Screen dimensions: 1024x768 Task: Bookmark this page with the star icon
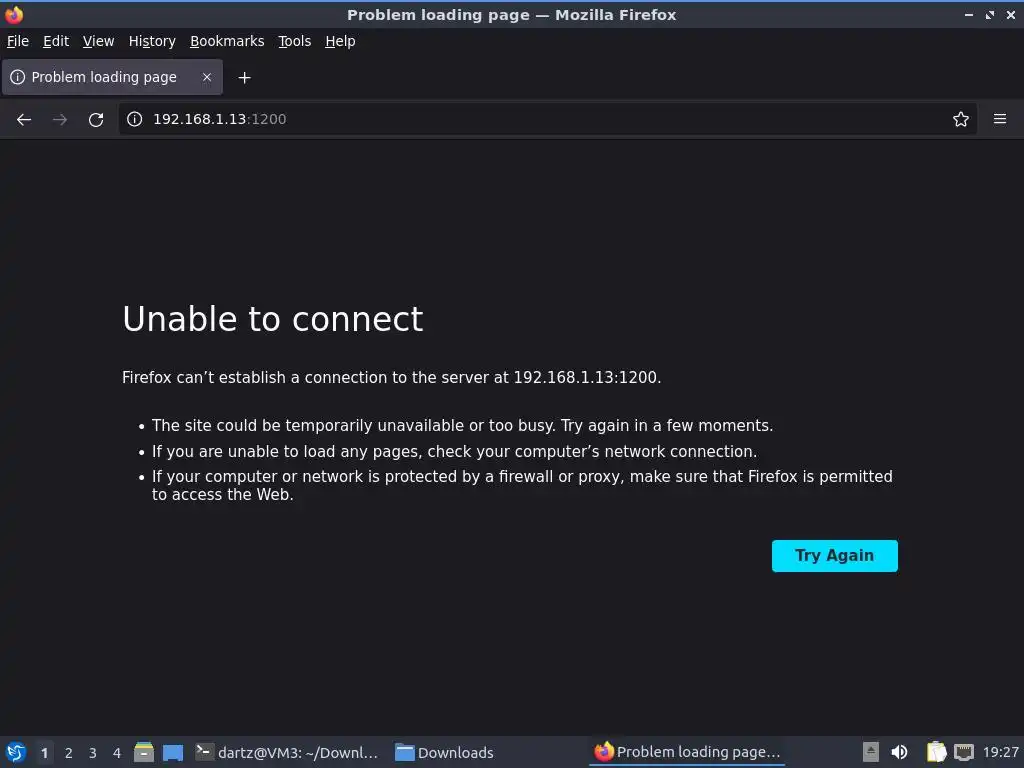(960, 119)
